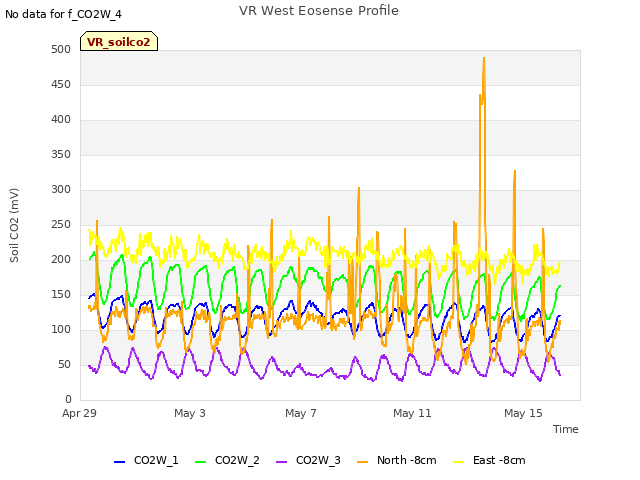Click the 100 y-axis tick label

click(61, 329)
